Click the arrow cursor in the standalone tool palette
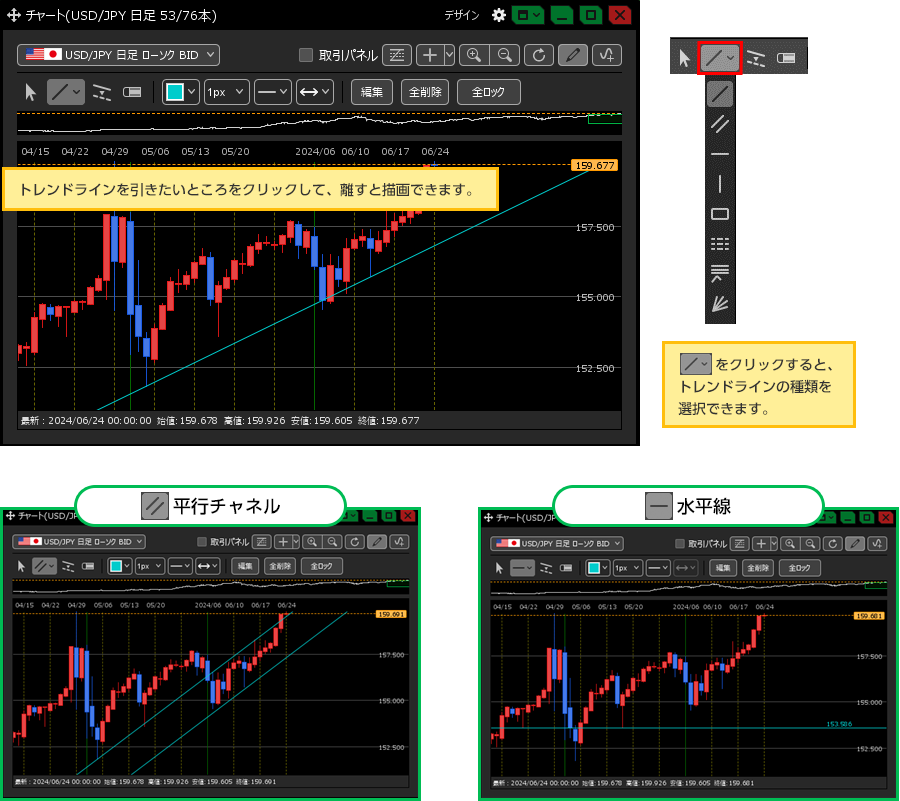The width and height of the screenshot is (900, 801). [x=684, y=58]
